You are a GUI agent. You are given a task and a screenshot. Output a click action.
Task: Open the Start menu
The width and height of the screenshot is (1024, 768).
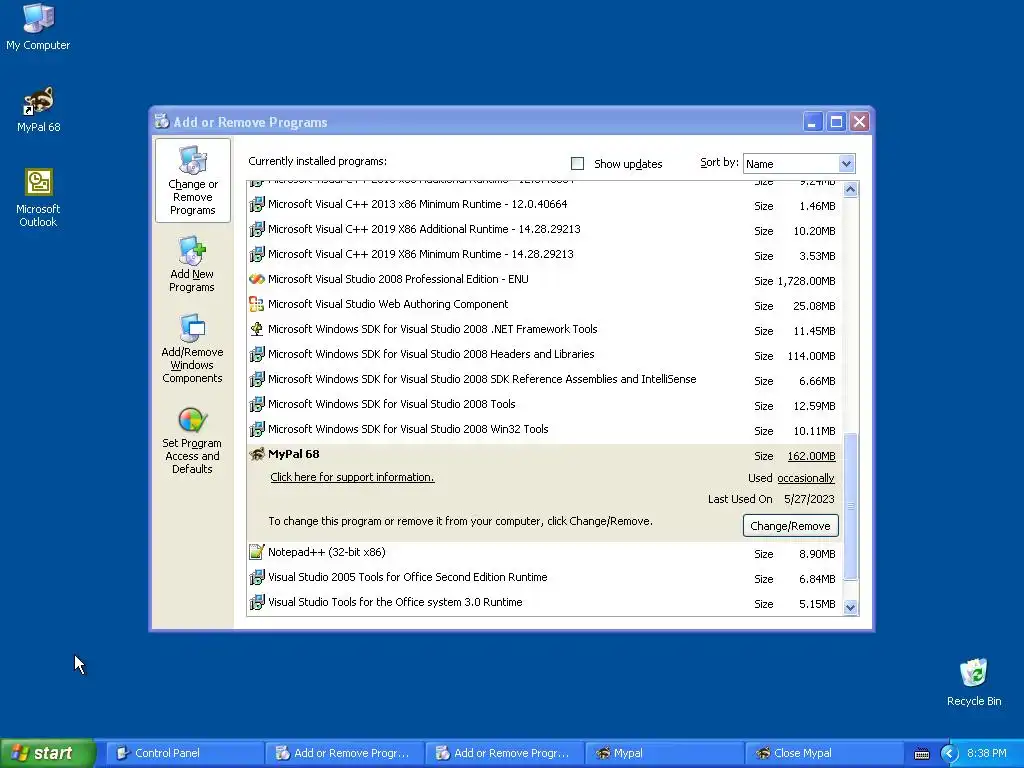(x=47, y=754)
